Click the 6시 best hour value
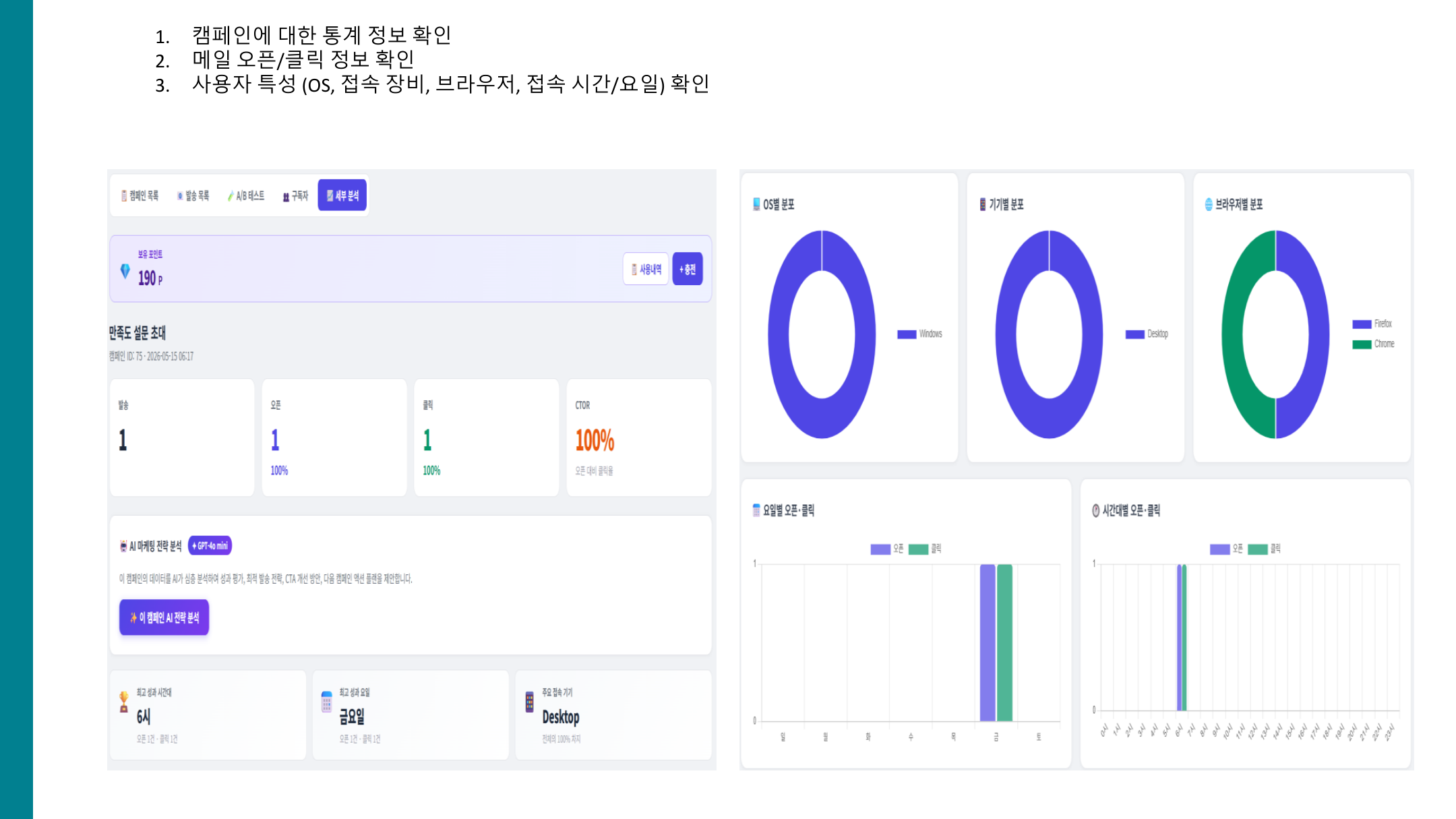Viewport: 1456px width, 819px height. coord(144,717)
